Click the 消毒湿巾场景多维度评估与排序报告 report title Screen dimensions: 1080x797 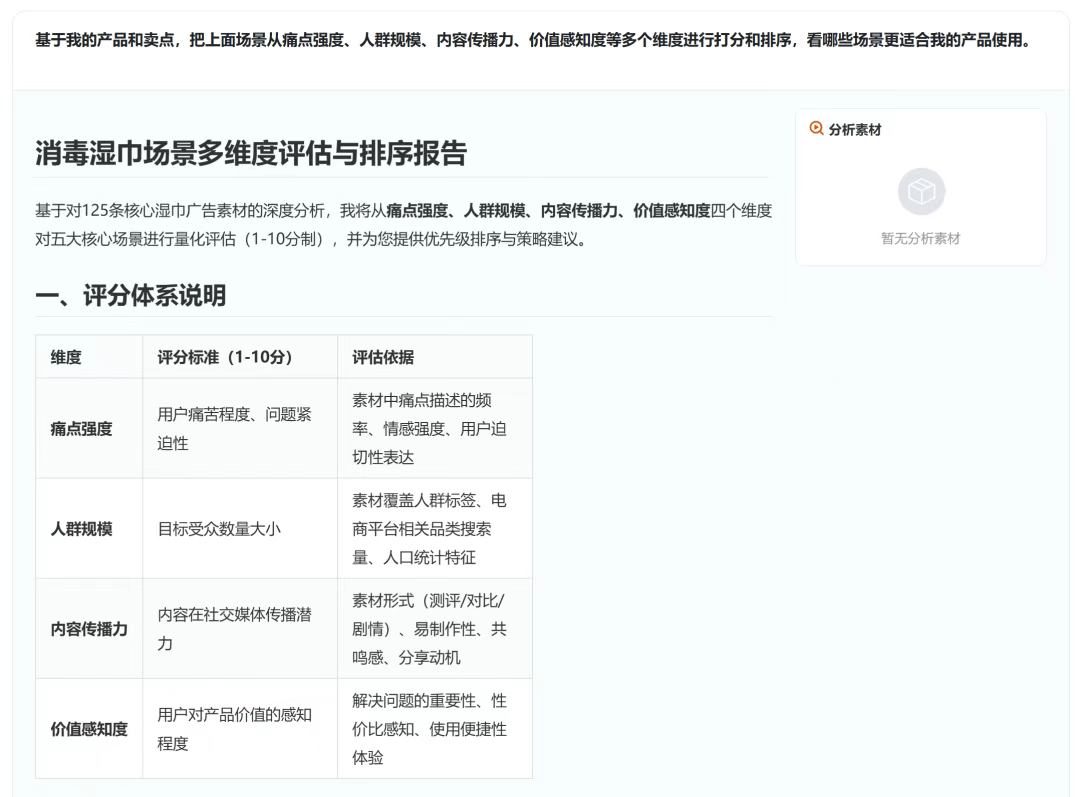click(x=251, y=153)
